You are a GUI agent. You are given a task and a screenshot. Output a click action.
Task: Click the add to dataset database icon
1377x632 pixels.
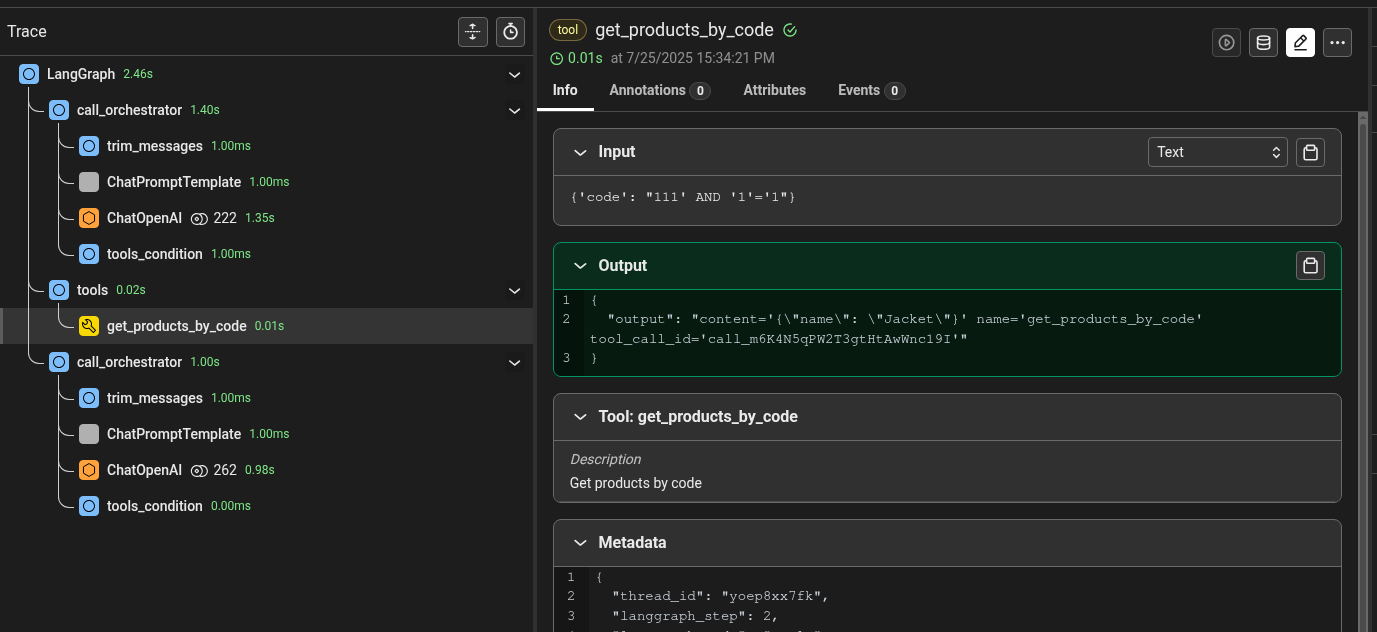1263,42
